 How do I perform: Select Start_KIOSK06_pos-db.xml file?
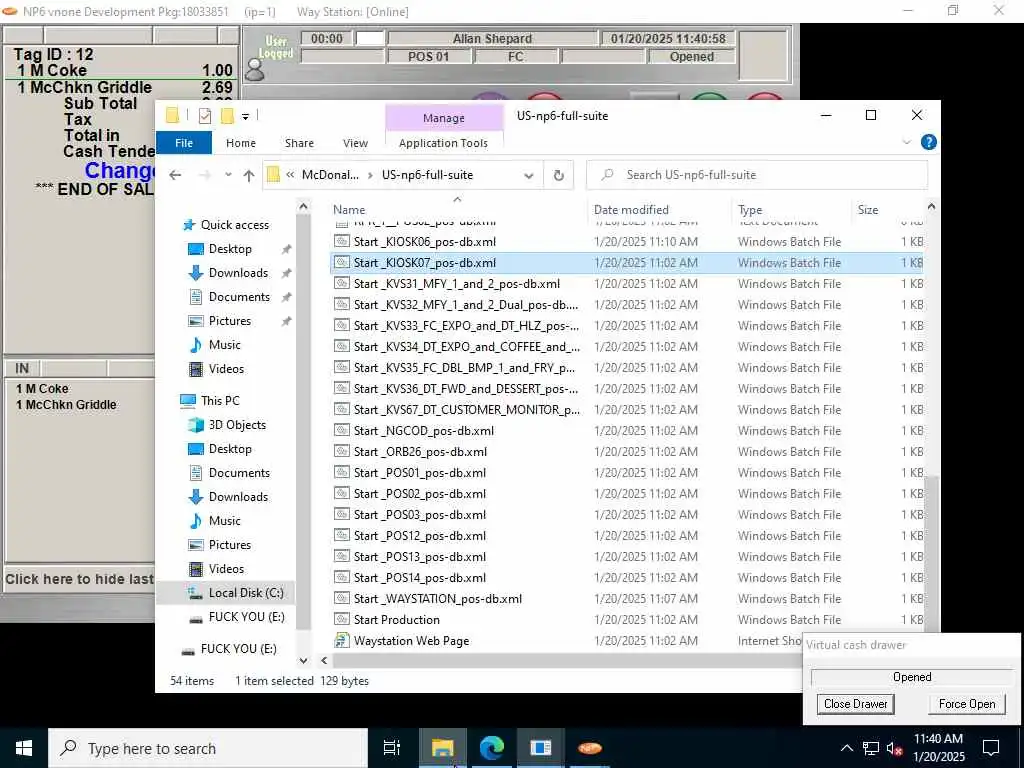click(424, 242)
